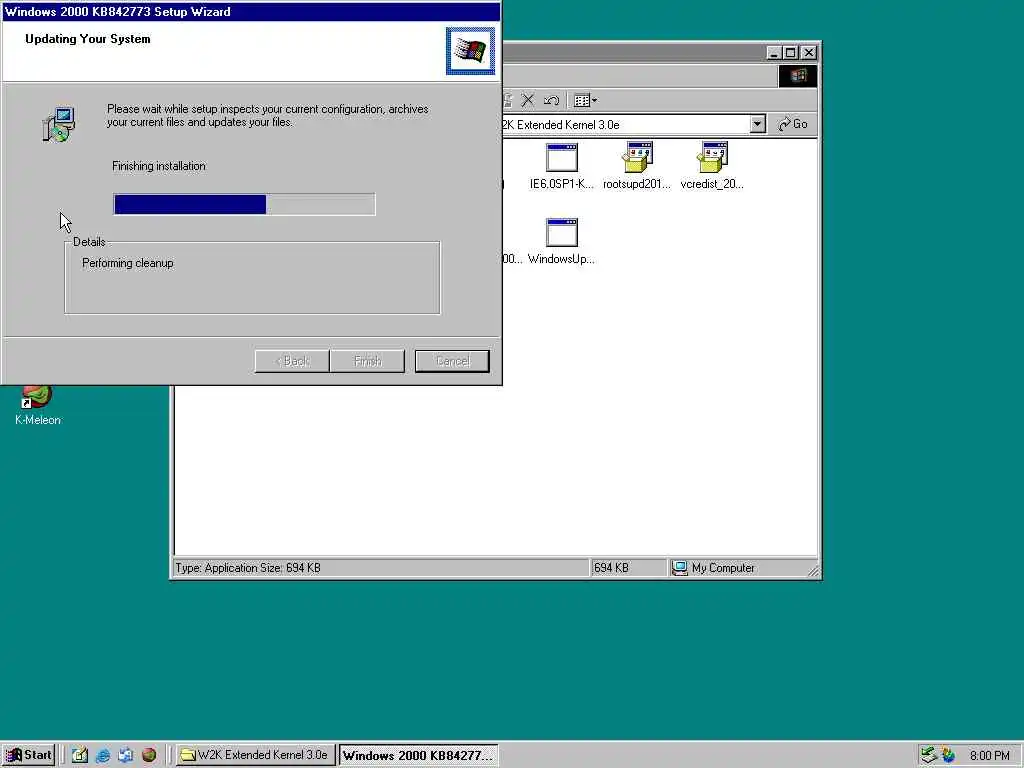Click the 'Updating Your System' heading
Viewport: 1024px width, 768px height.
click(x=88, y=39)
